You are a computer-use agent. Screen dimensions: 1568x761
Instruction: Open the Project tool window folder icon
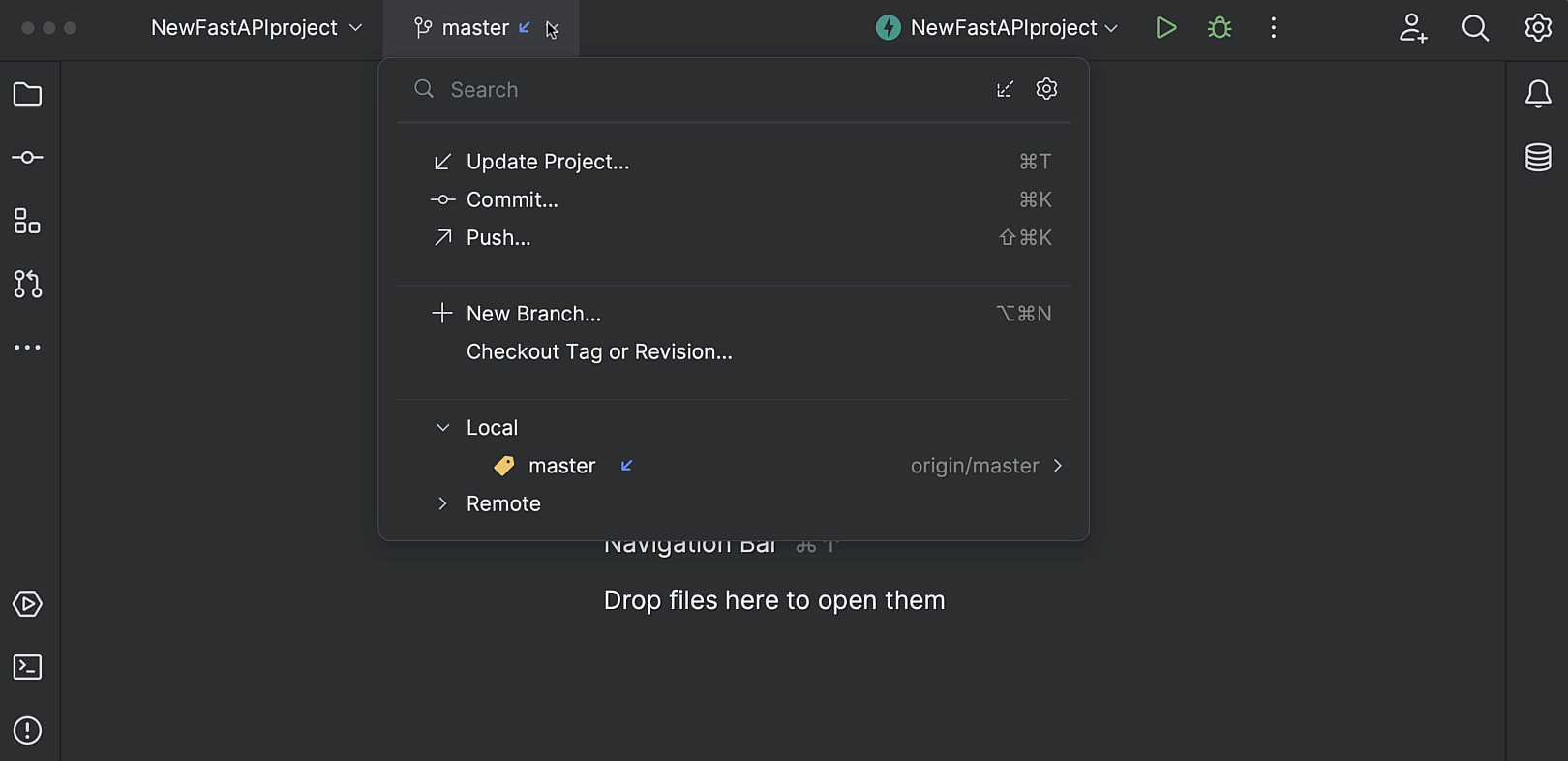click(27, 94)
